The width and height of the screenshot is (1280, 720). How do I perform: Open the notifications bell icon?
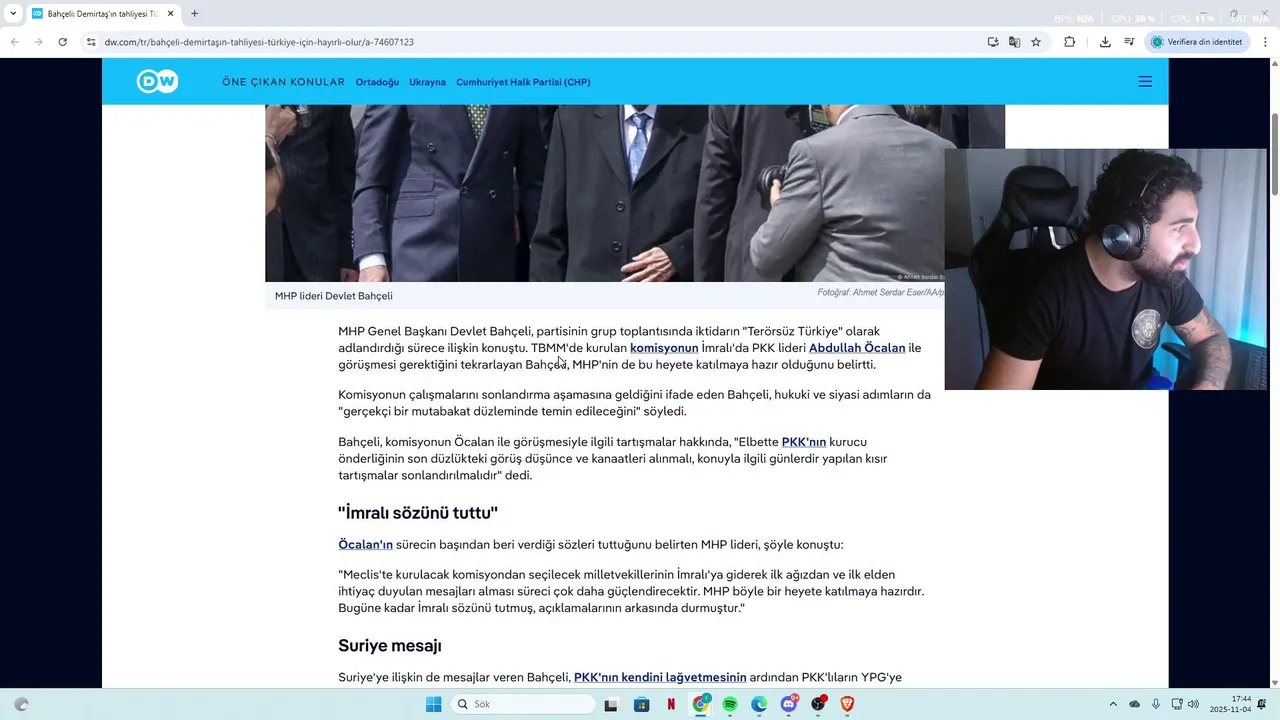click(1262, 704)
